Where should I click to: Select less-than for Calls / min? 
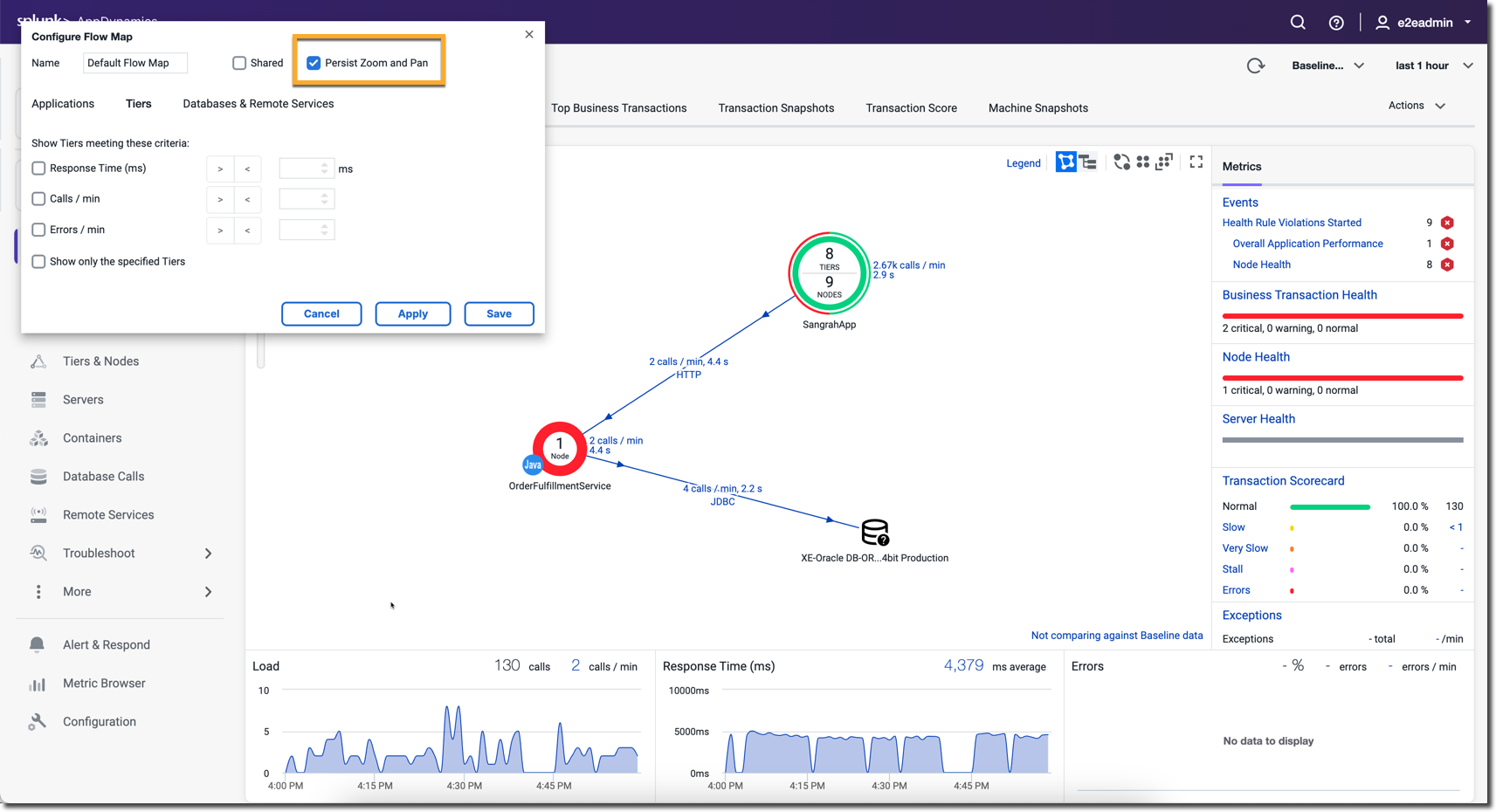point(248,200)
